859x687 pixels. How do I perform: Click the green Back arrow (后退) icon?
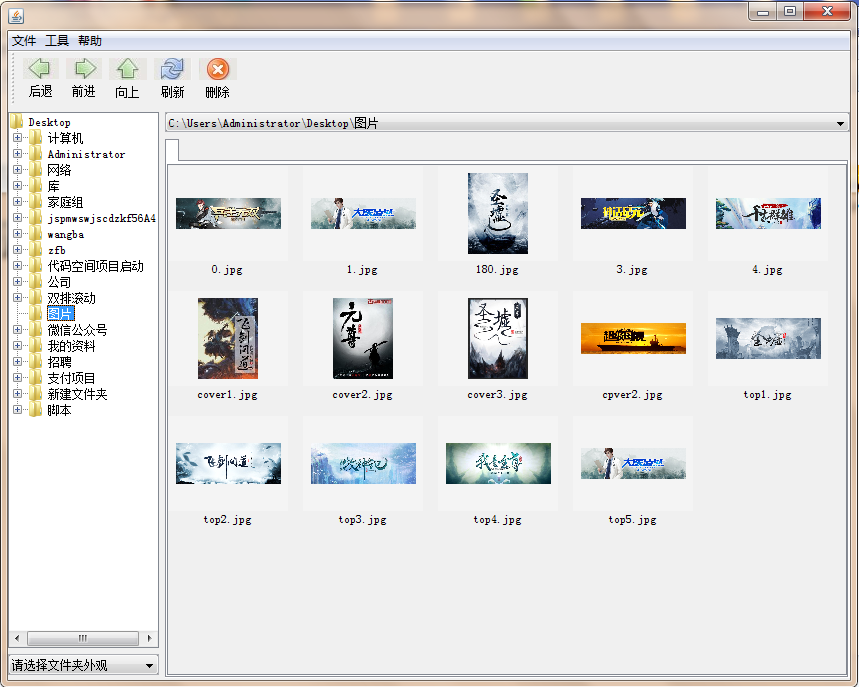(x=39, y=69)
